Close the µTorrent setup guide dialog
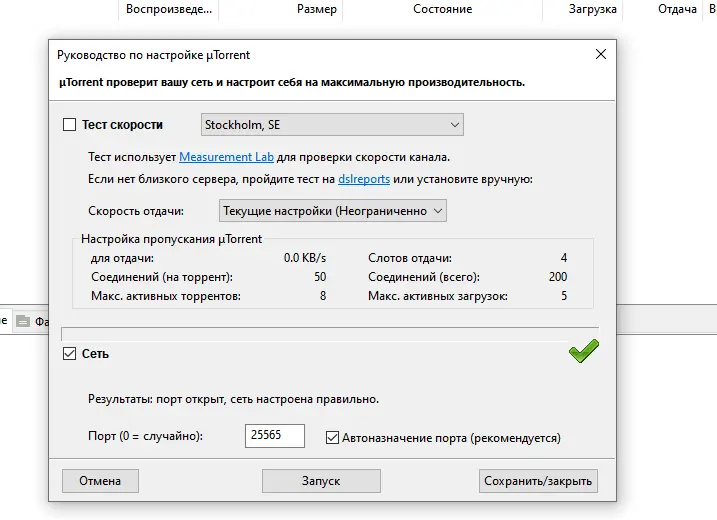717x520 pixels. (x=600, y=54)
